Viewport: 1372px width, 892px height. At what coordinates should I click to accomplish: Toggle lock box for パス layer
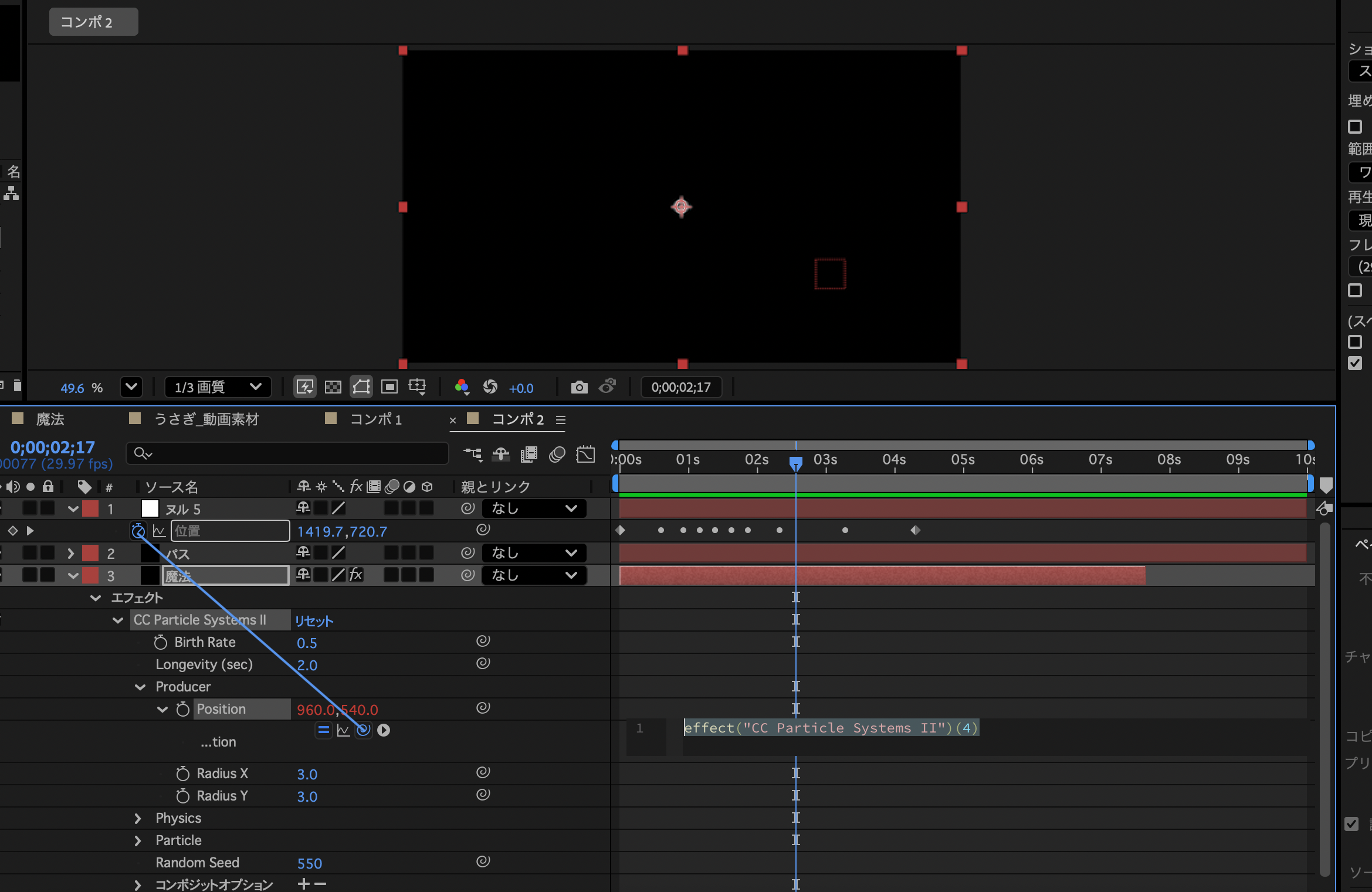click(48, 552)
